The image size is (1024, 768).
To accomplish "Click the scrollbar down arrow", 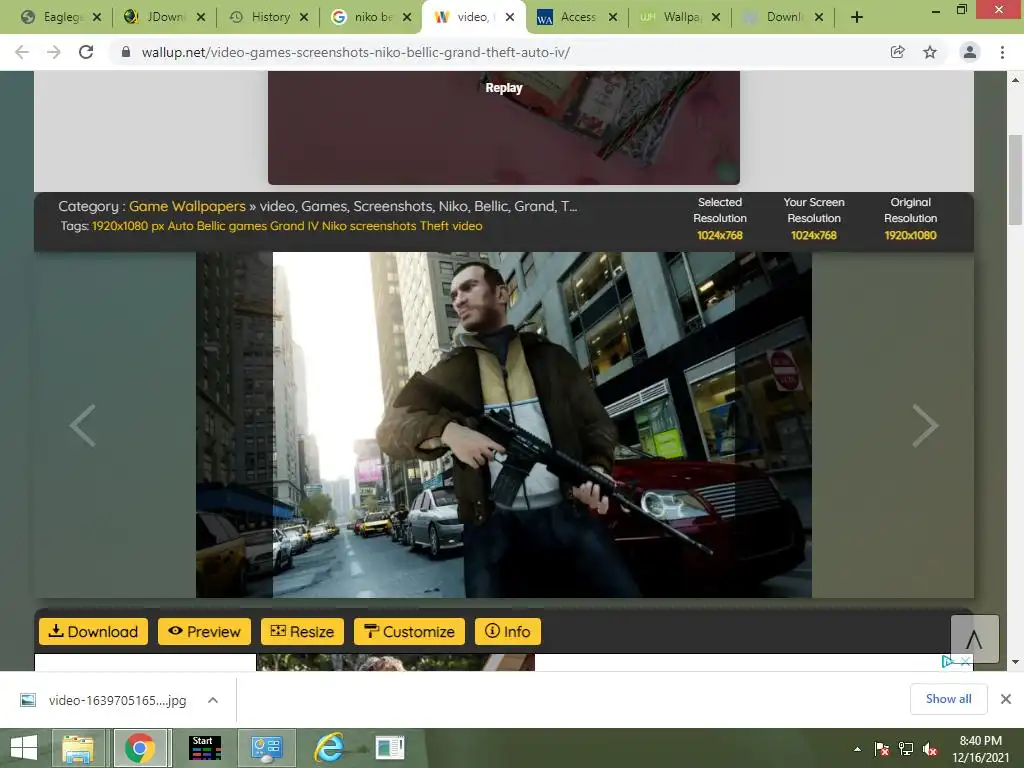I will tap(1015, 662).
